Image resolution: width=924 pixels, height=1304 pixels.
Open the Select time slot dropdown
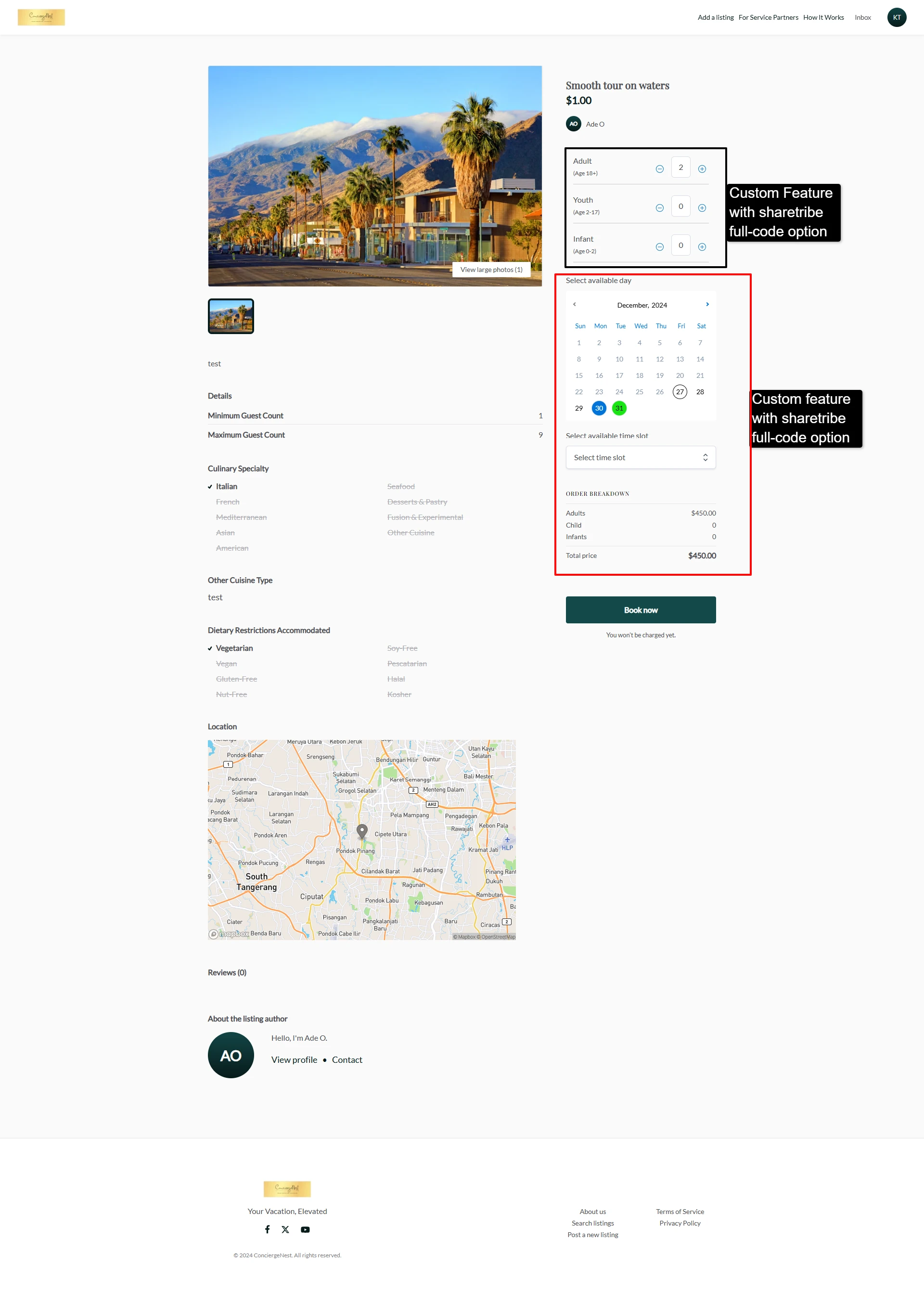coord(641,457)
